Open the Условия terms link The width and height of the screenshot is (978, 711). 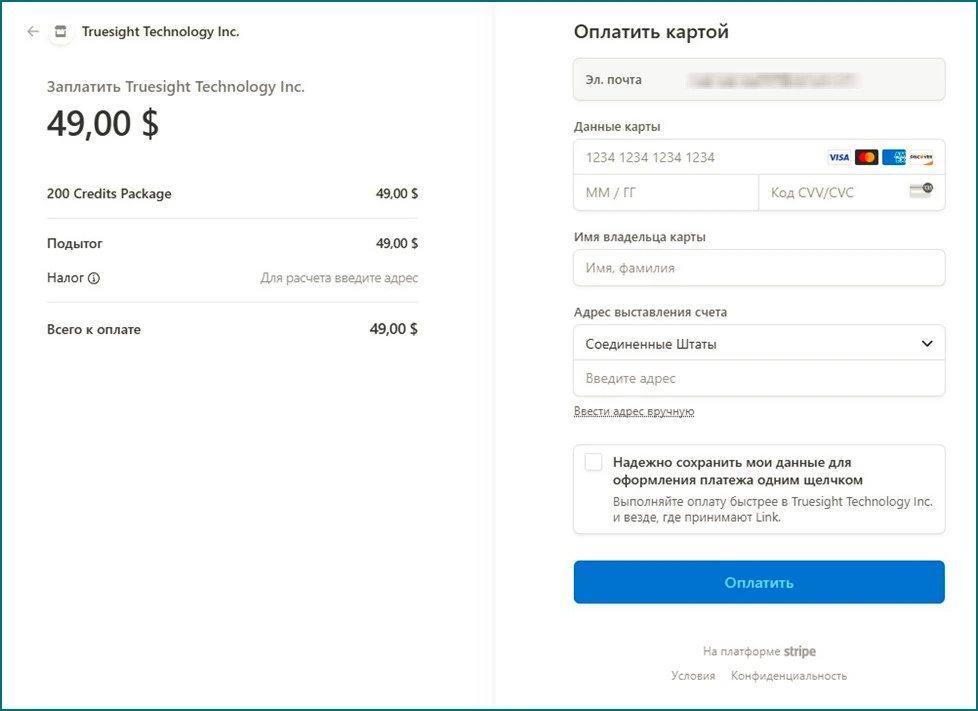point(693,675)
